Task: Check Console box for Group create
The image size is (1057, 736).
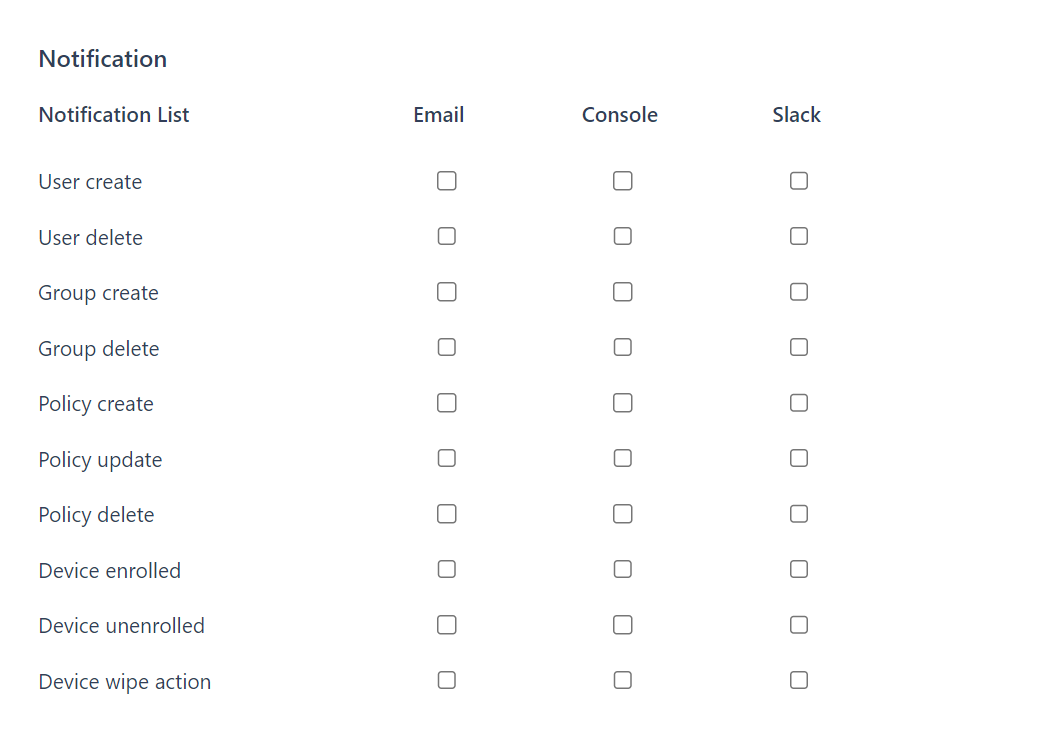Action: [623, 292]
